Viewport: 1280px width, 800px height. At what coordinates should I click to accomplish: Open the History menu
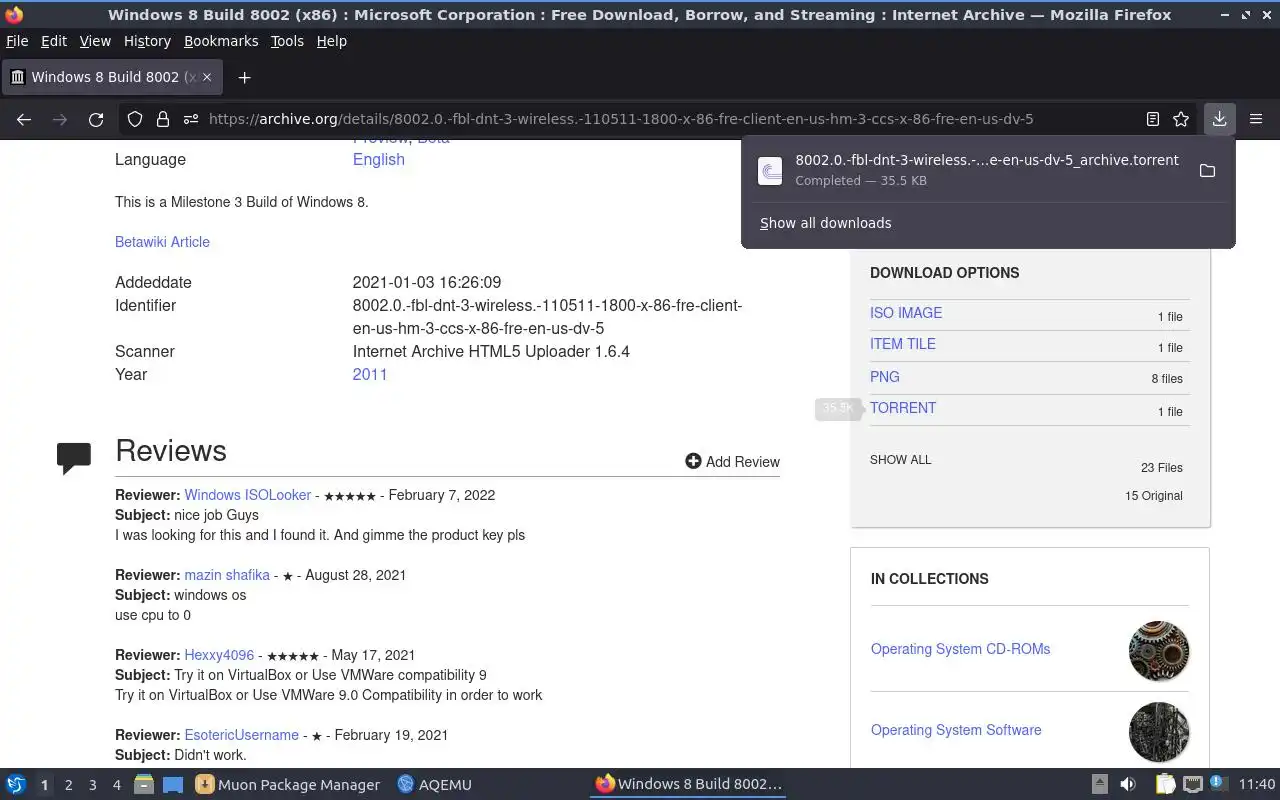click(147, 41)
